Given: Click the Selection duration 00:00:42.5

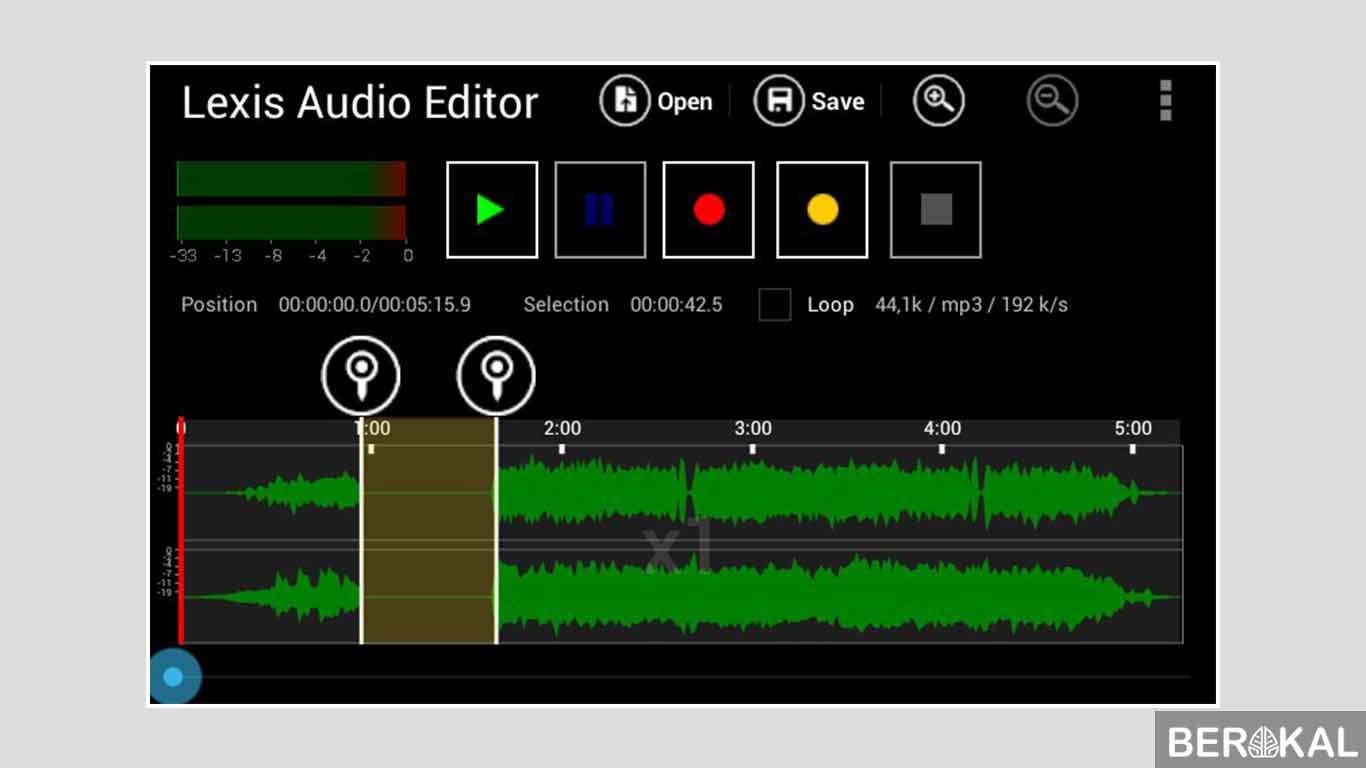Looking at the screenshot, I should [x=676, y=304].
